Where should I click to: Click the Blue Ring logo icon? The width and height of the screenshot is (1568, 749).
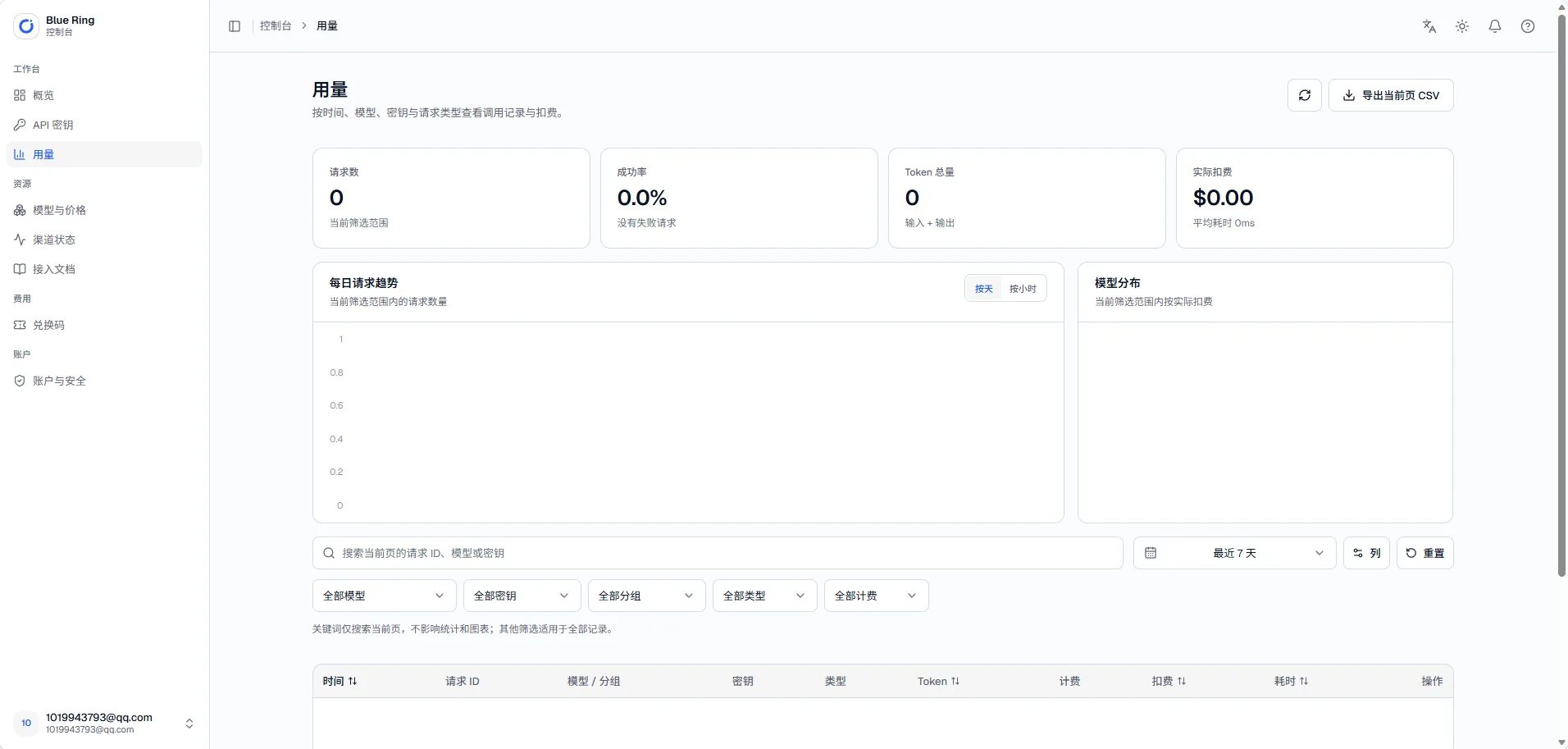26,26
